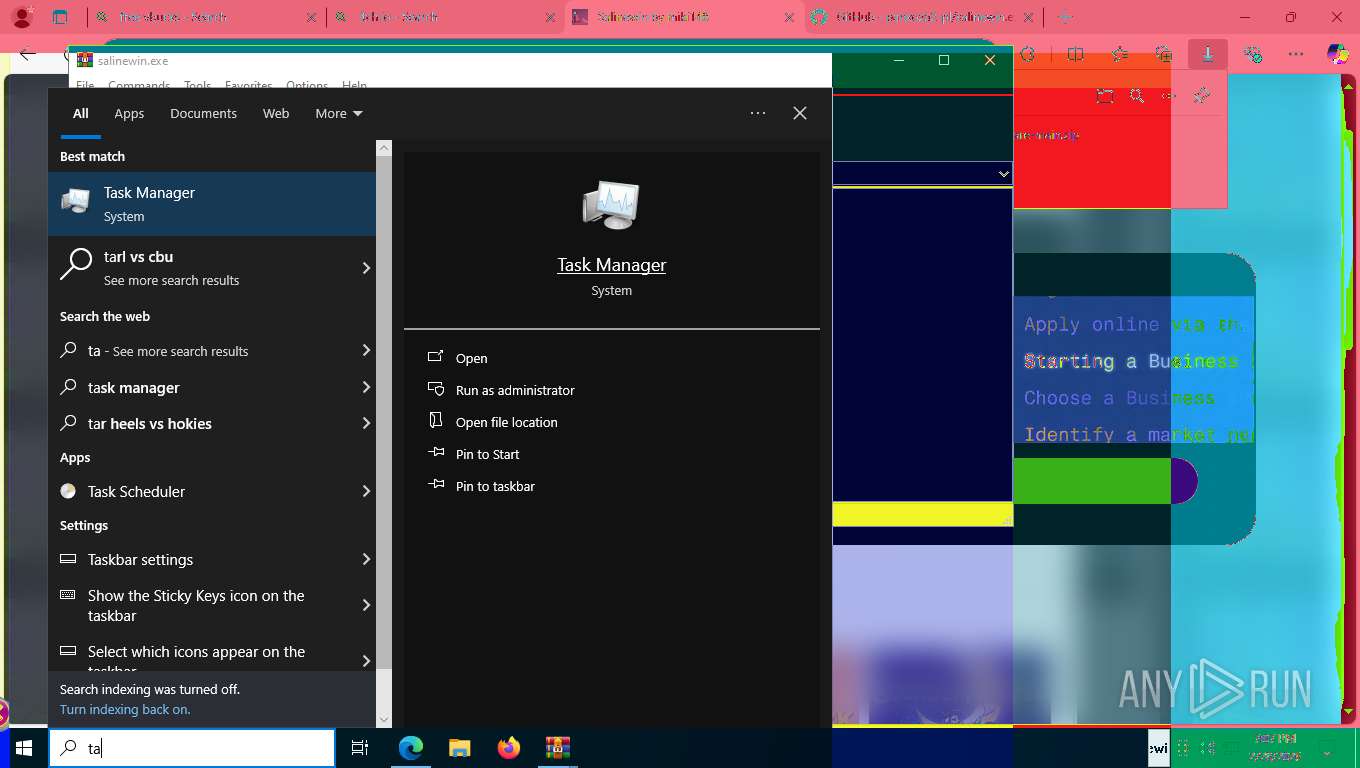Open File Explorer from the taskbar
Viewport: 1360px width, 768px height.
coord(459,748)
